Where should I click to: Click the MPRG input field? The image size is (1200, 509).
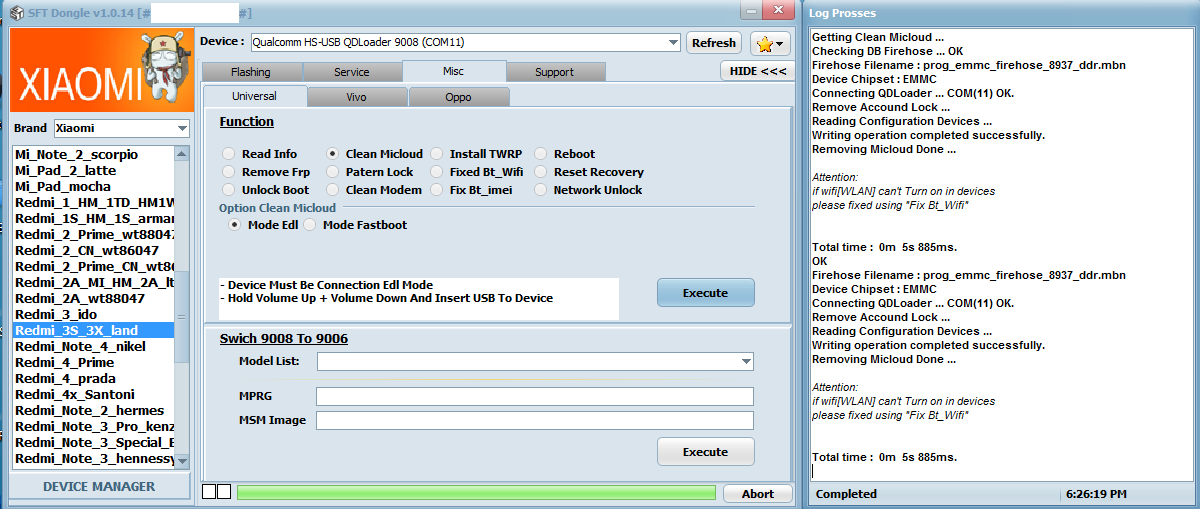tap(535, 397)
